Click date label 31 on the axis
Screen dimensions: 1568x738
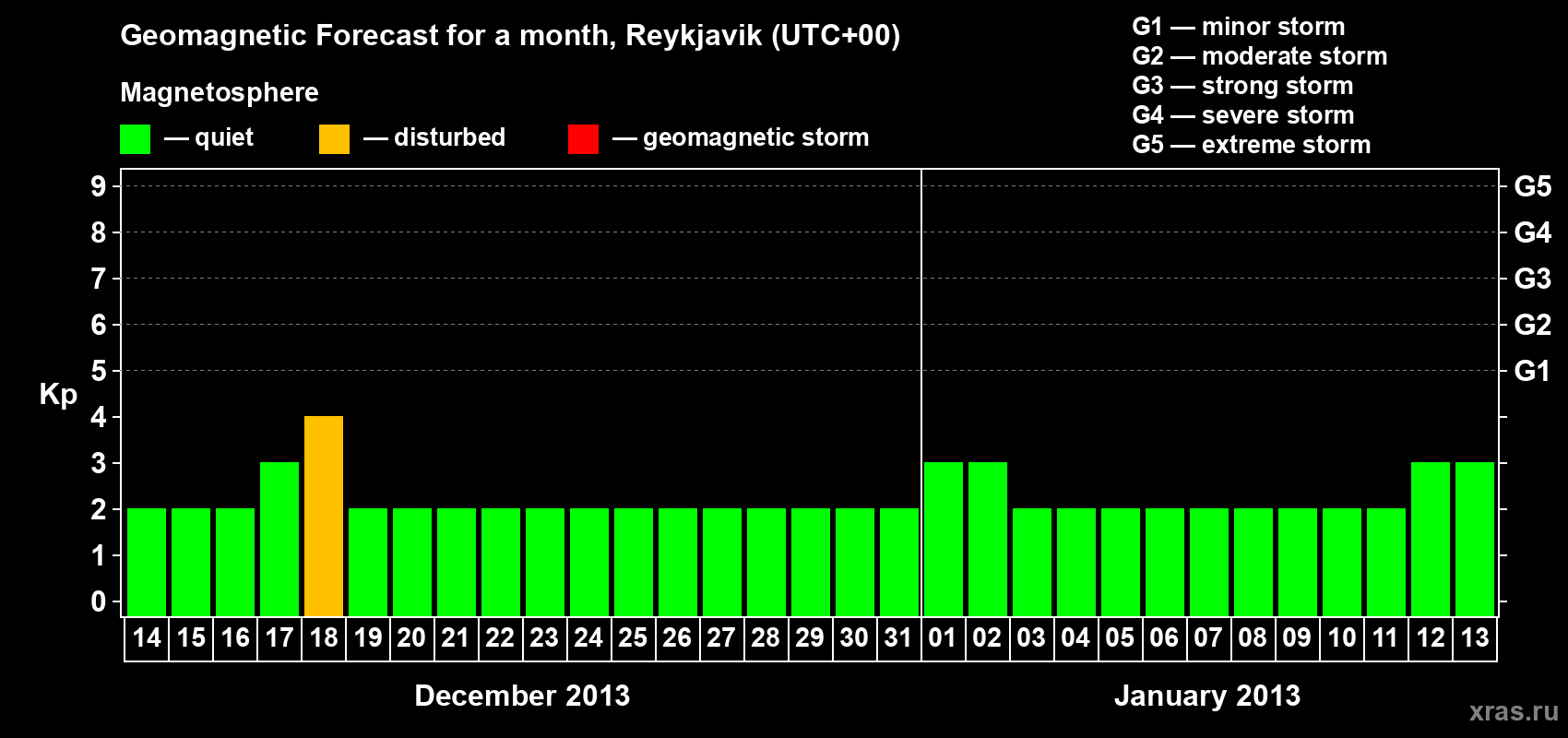point(898,637)
